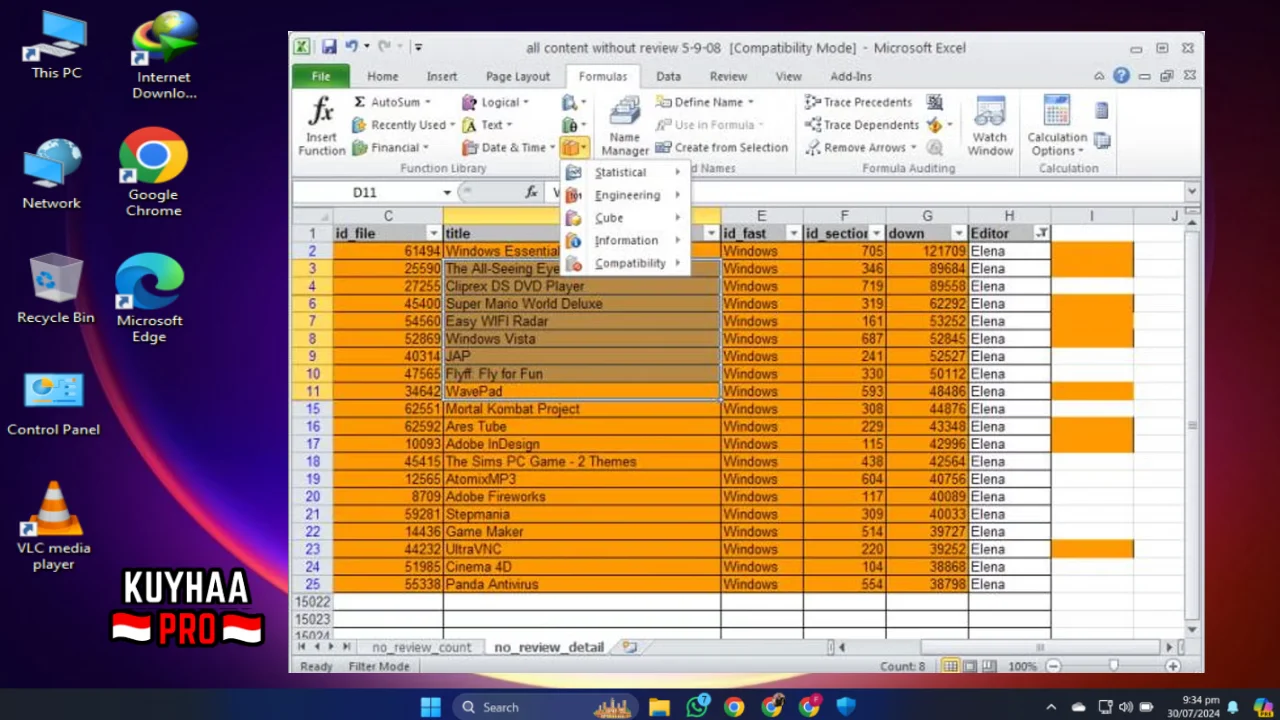Select Page Layout view in status bar
This screenshot has width=1280, height=720.
[x=969, y=666]
